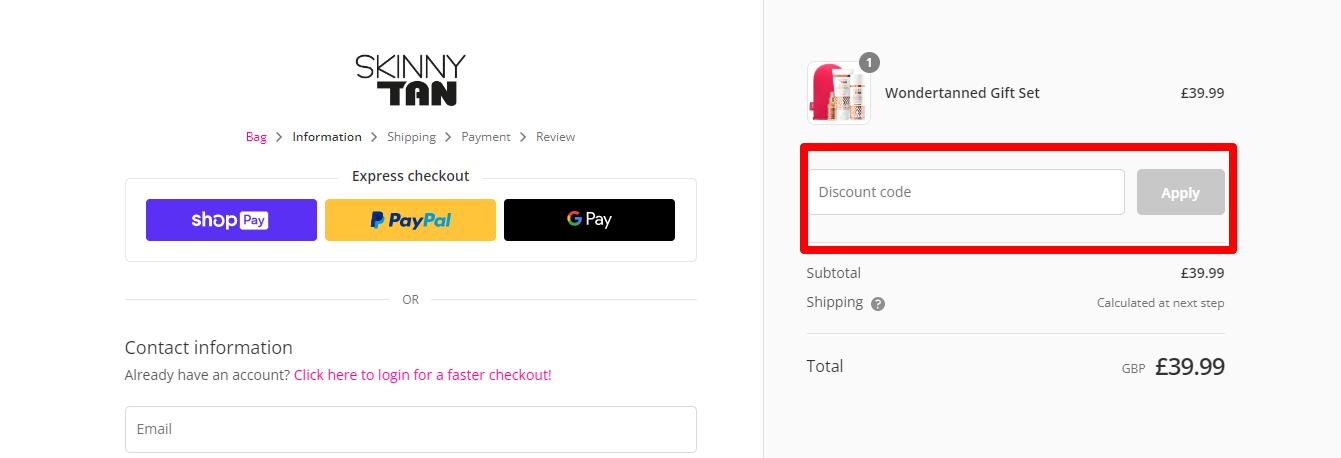Screen dimensions: 1341x458
Task: Click the chevron between Information and Shipping
Action: tap(374, 137)
